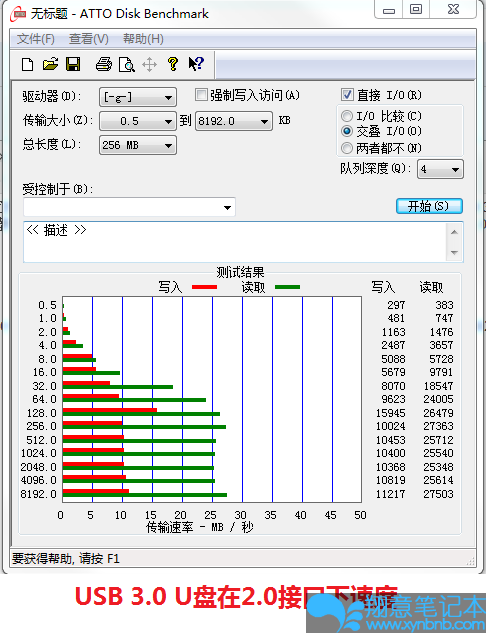This screenshot has height=633, width=486.
Task: Click the 测试结果 group title
Action: tap(240, 272)
